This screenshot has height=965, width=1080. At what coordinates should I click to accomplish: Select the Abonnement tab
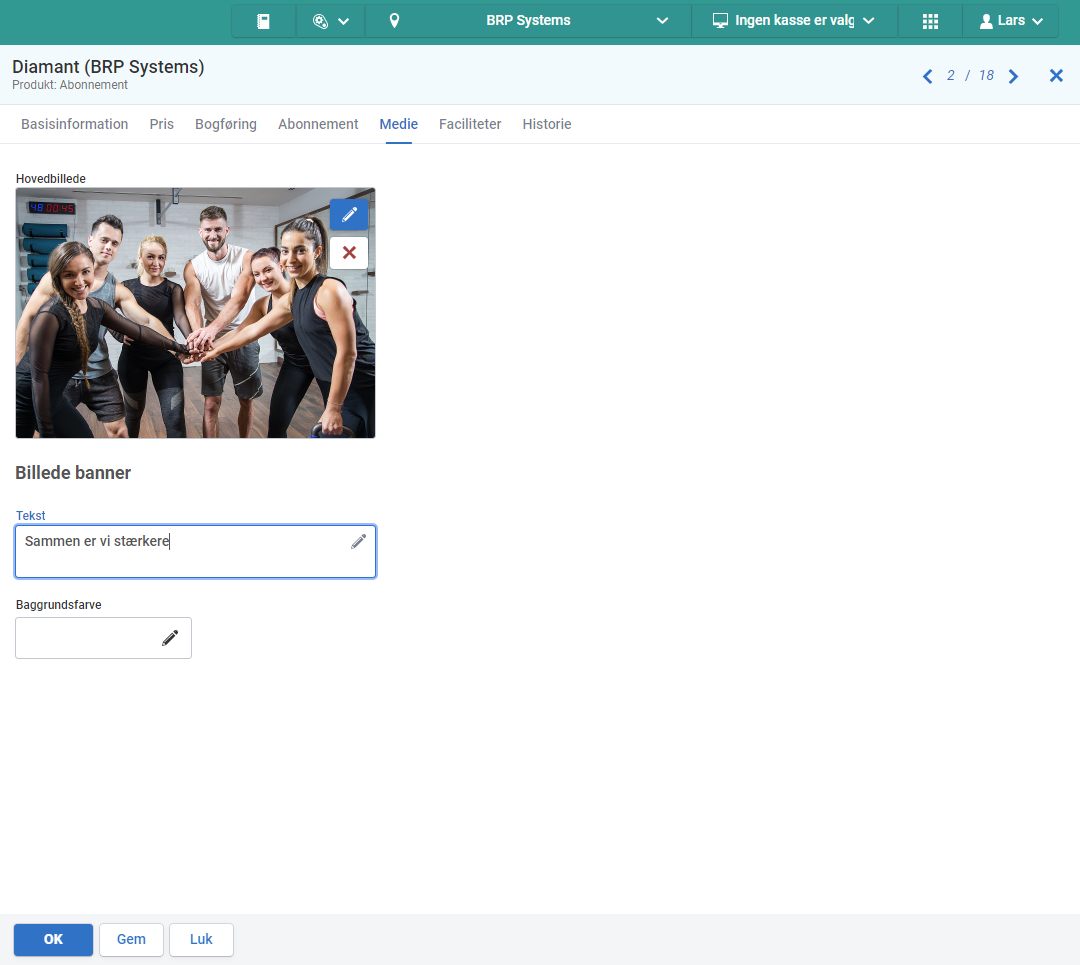click(x=318, y=124)
